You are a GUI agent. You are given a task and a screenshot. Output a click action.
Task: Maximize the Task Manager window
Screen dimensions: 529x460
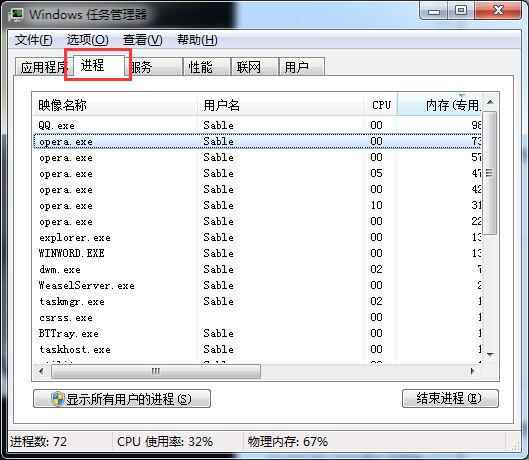click(461, 11)
